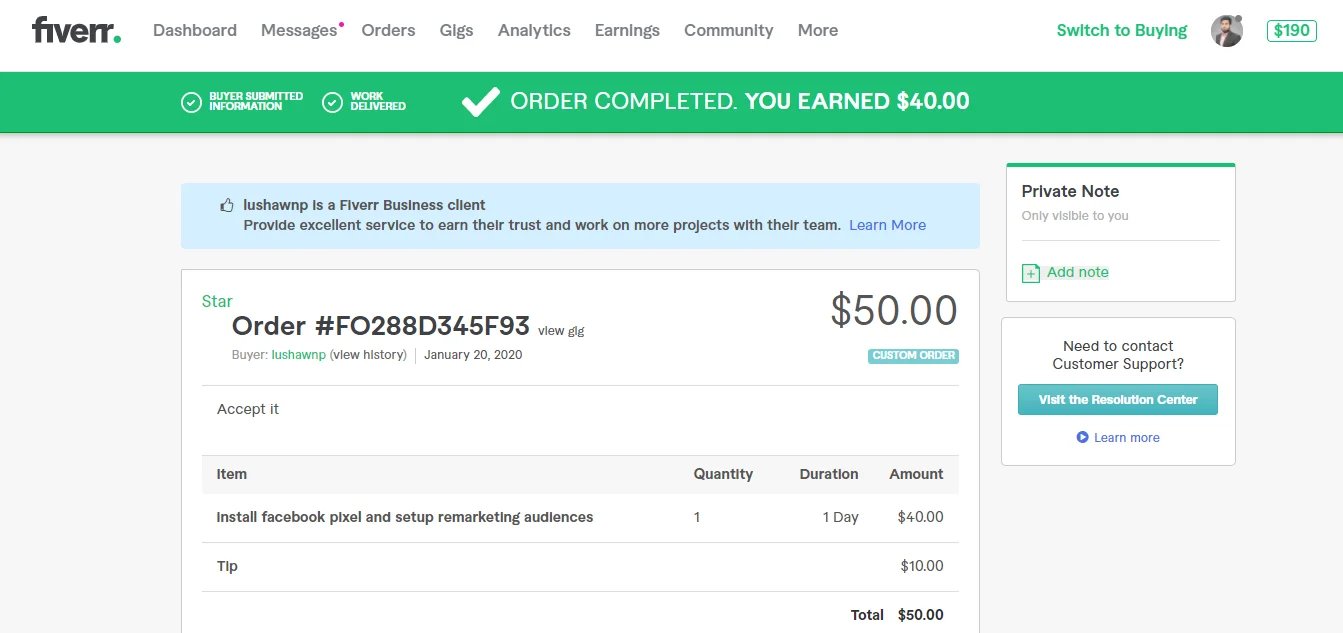Viewport: 1343px width, 633px height.
Task: Click the Fiverr logo
Action: (x=76, y=30)
